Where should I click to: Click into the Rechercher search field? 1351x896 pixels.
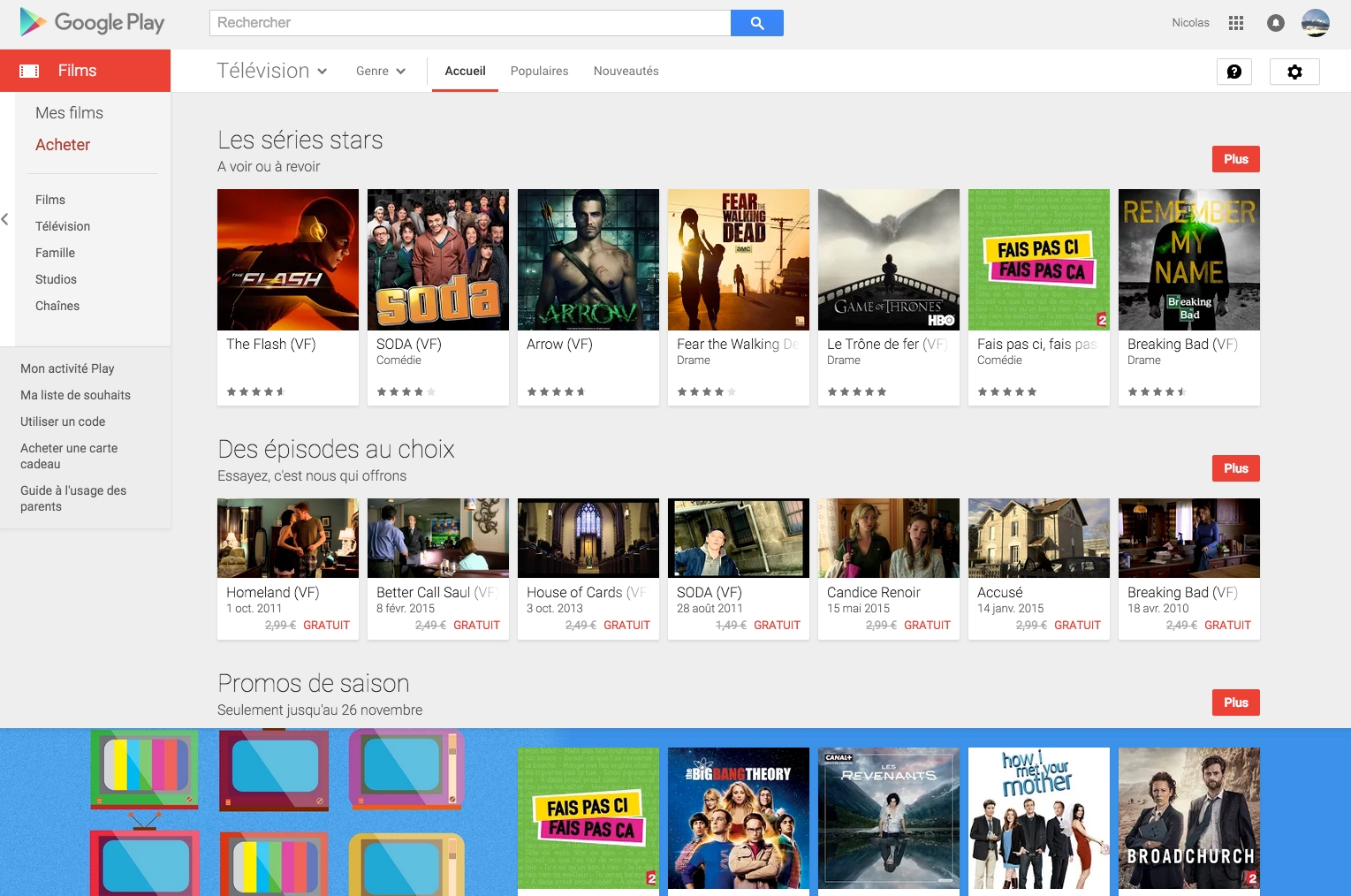[x=470, y=23]
